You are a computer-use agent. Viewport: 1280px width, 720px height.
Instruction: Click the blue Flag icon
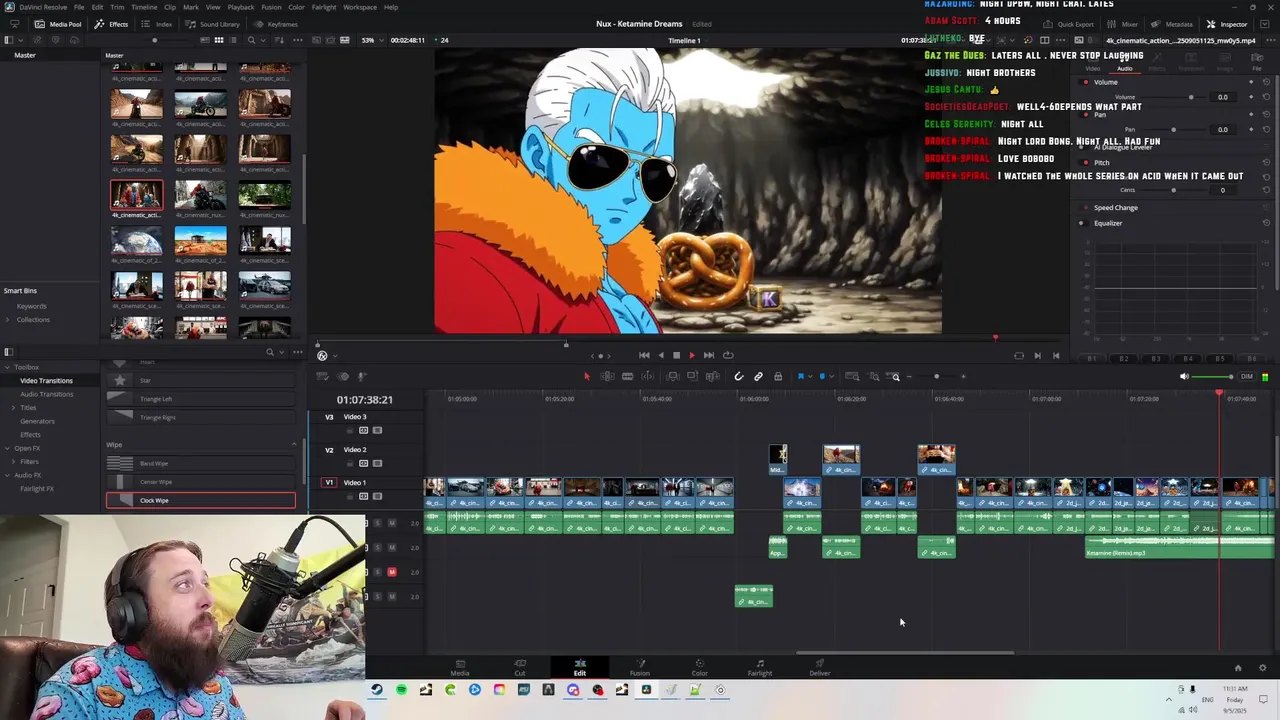pyautogui.click(x=800, y=377)
